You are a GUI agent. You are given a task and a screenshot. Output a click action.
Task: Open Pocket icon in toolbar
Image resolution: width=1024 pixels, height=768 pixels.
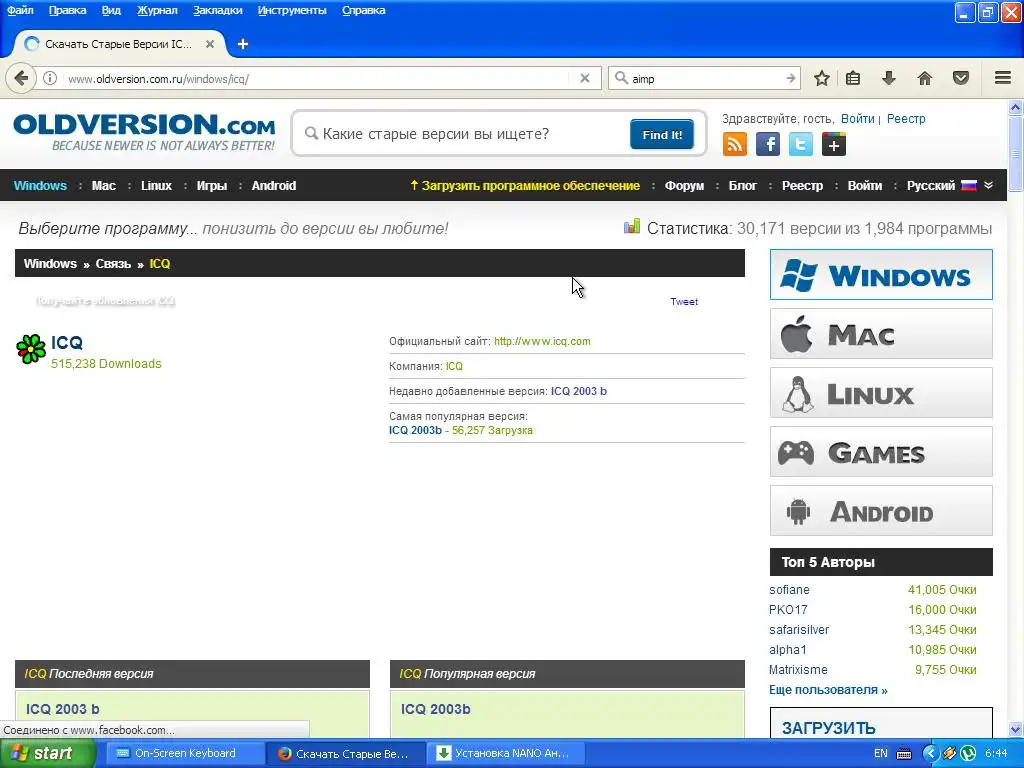(961, 78)
